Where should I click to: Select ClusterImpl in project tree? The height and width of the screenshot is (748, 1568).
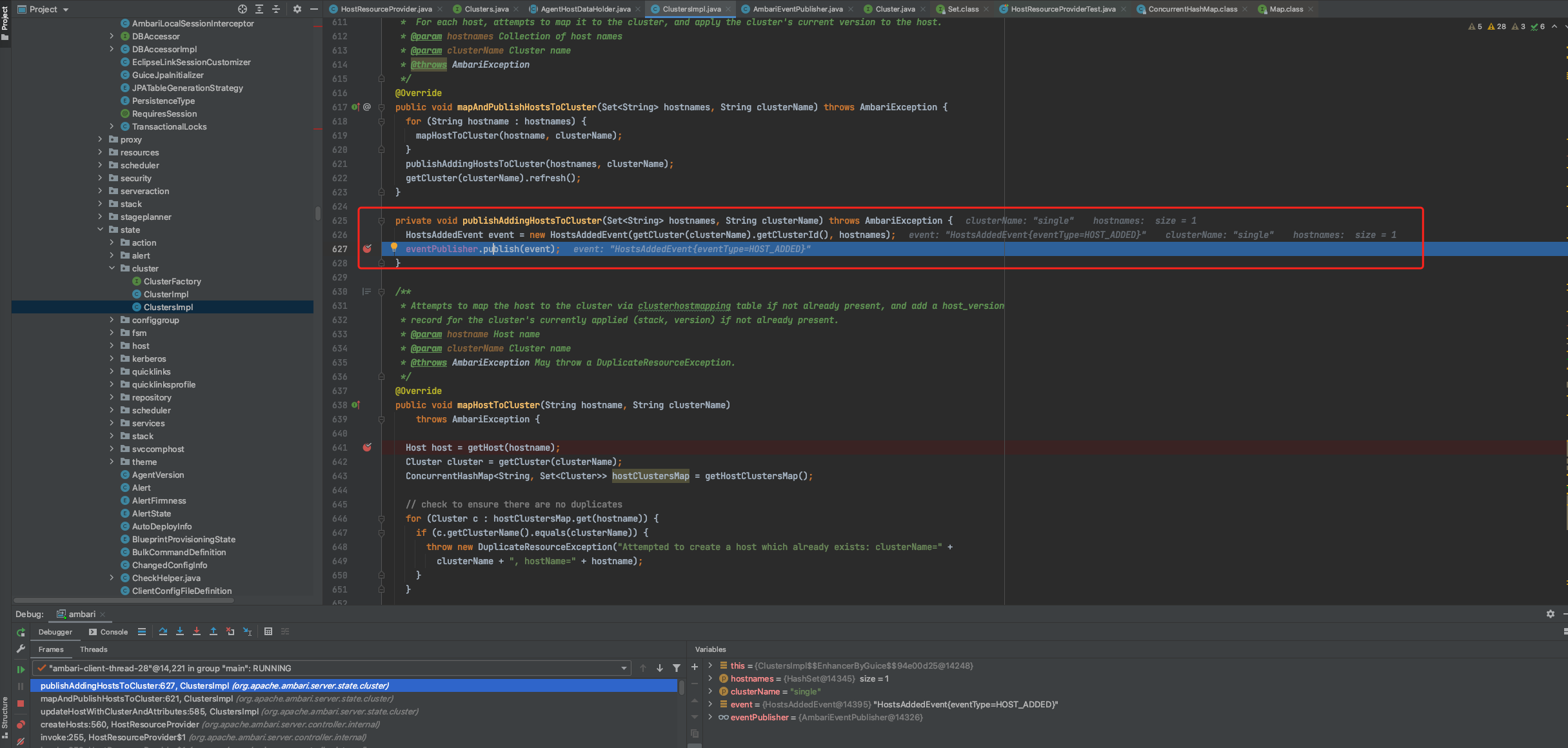[x=166, y=294]
